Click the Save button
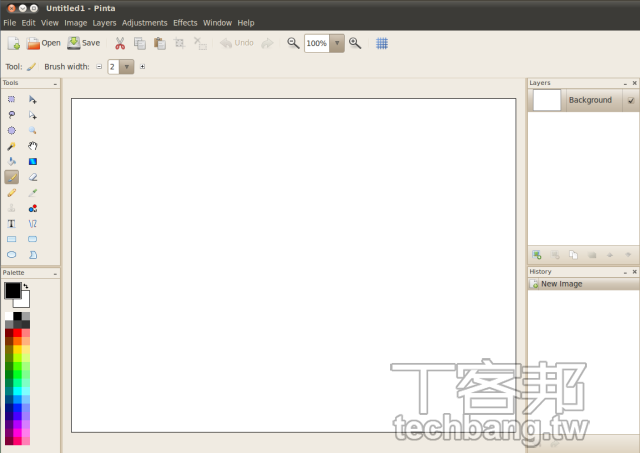The width and height of the screenshot is (640, 453). 84,43
